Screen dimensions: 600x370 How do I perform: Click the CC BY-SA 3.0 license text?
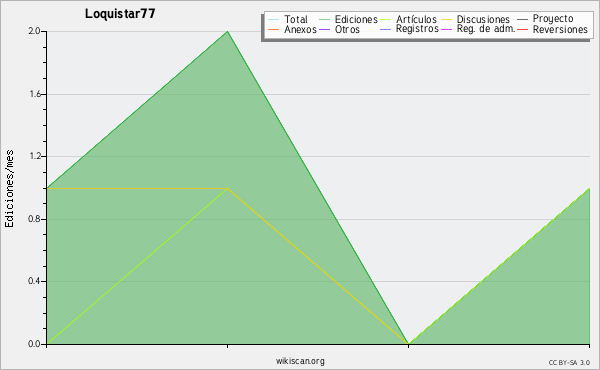(569, 362)
